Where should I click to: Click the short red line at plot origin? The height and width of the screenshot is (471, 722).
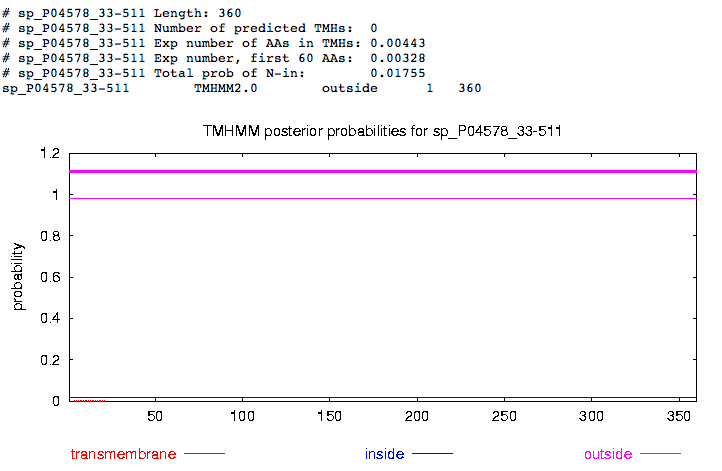pos(87,400)
